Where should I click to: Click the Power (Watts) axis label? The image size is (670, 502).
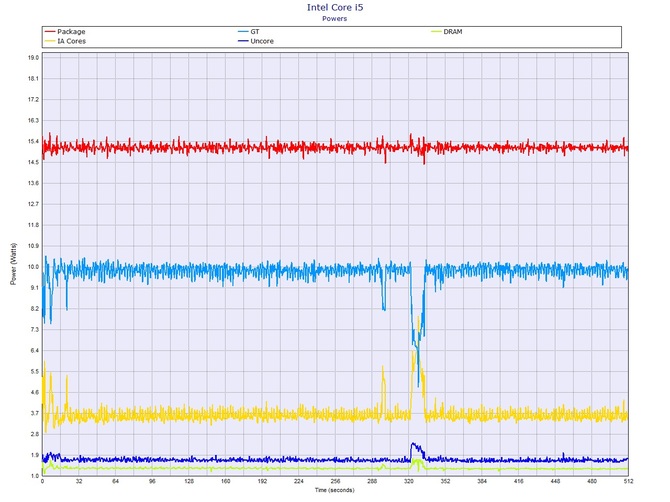[13, 264]
